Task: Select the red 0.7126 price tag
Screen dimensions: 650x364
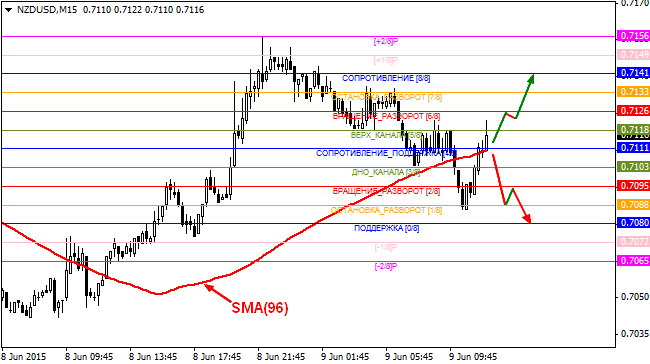Action: coord(633,111)
